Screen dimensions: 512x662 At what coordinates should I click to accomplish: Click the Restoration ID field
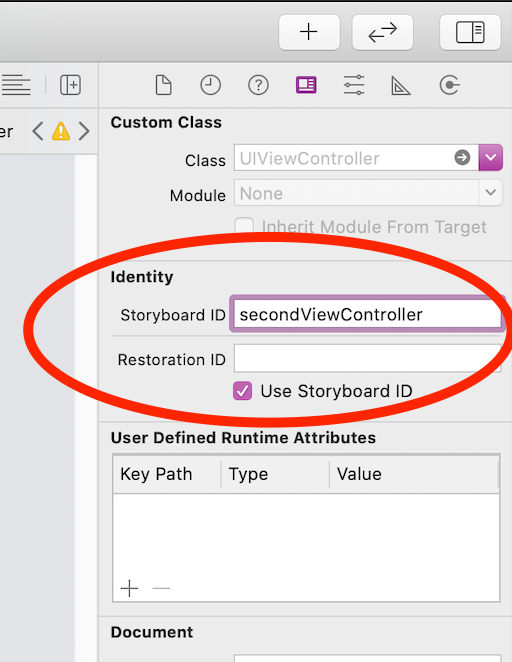(367, 358)
